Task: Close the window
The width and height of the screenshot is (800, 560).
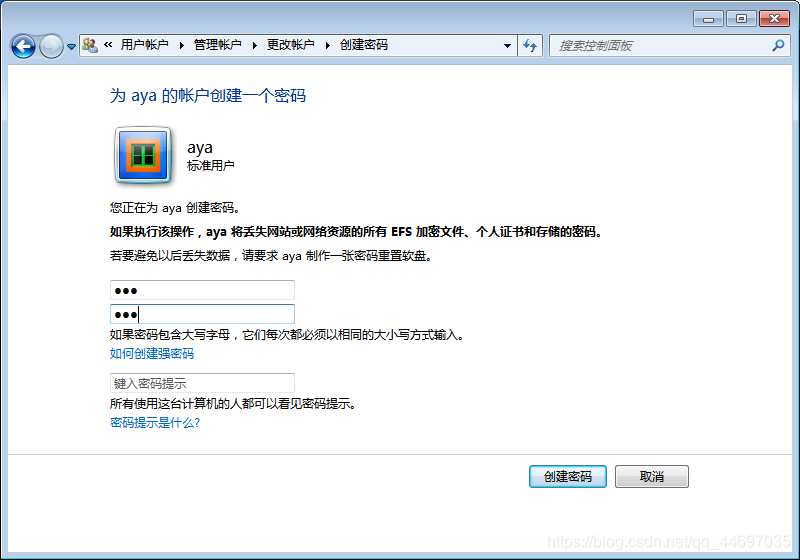Action: (x=774, y=19)
